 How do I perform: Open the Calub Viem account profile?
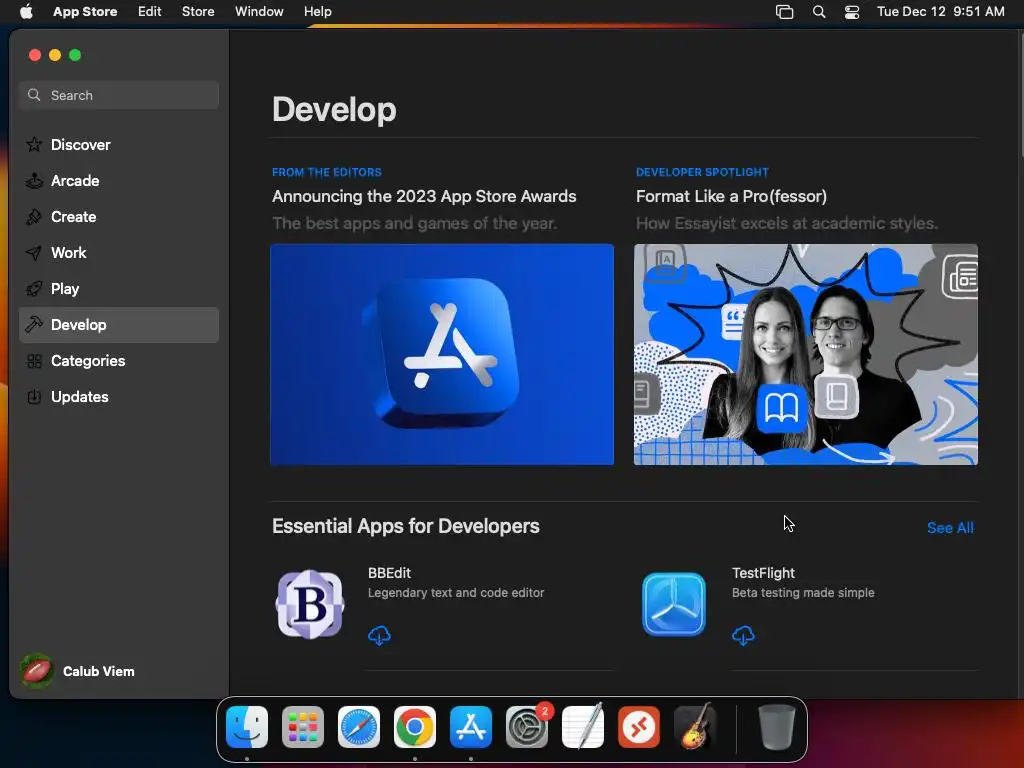78,671
